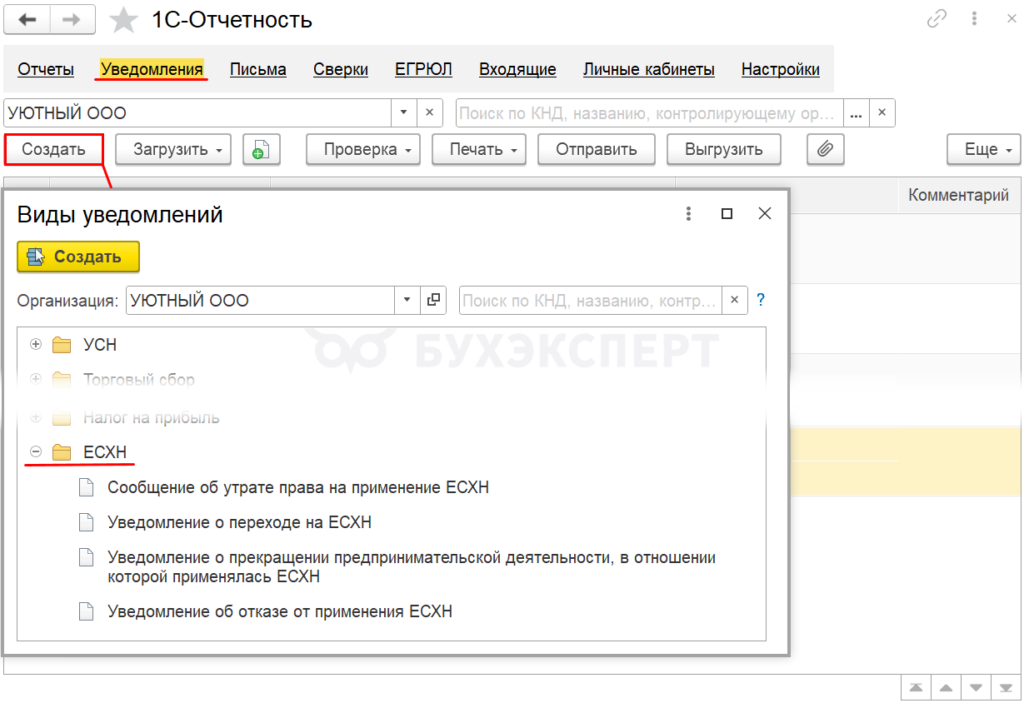Screen dimensions: 1024x703
Task: Open the Загрузить dropdown button
Action: click(x=173, y=150)
